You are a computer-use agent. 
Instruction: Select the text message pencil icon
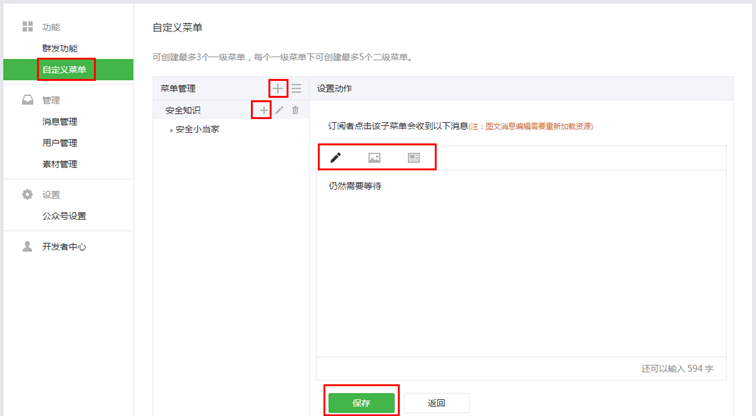coord(336,157)
